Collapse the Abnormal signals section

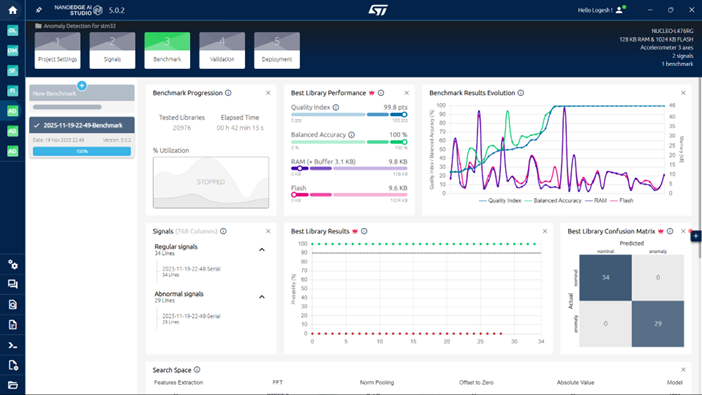pos(262,297)
